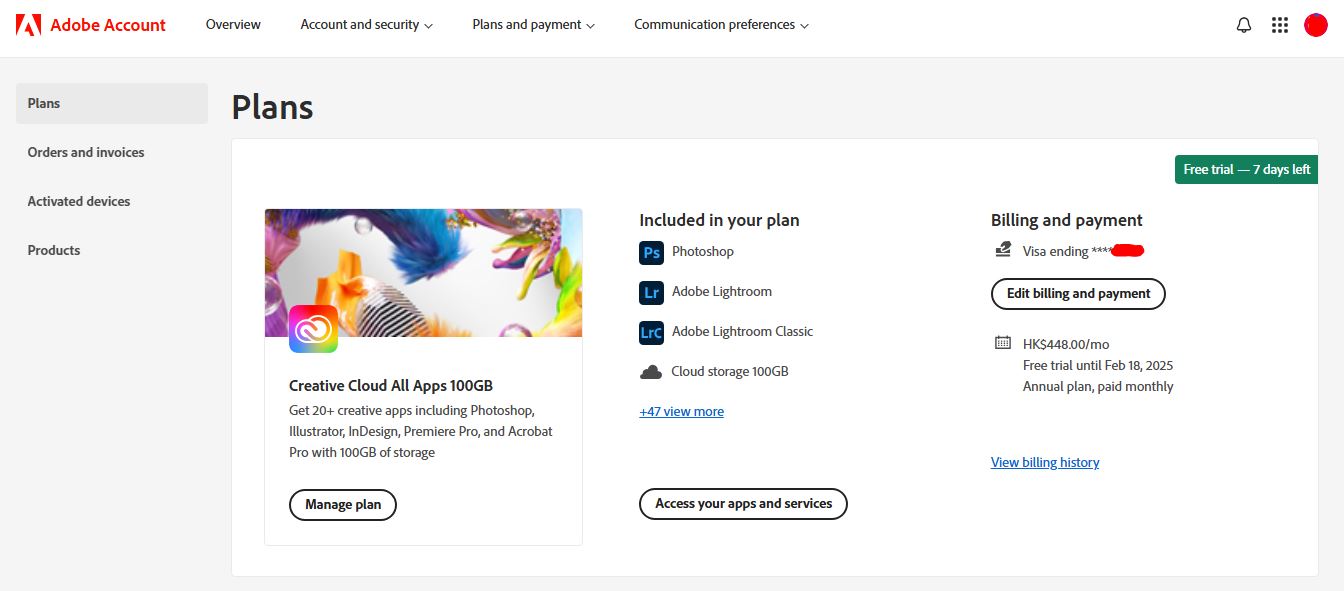Open the red profile avatar

coord(1316,25)
